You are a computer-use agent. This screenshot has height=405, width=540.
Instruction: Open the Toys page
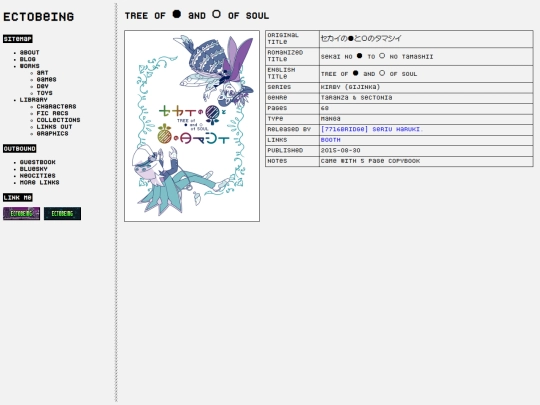tap(44, 93)
